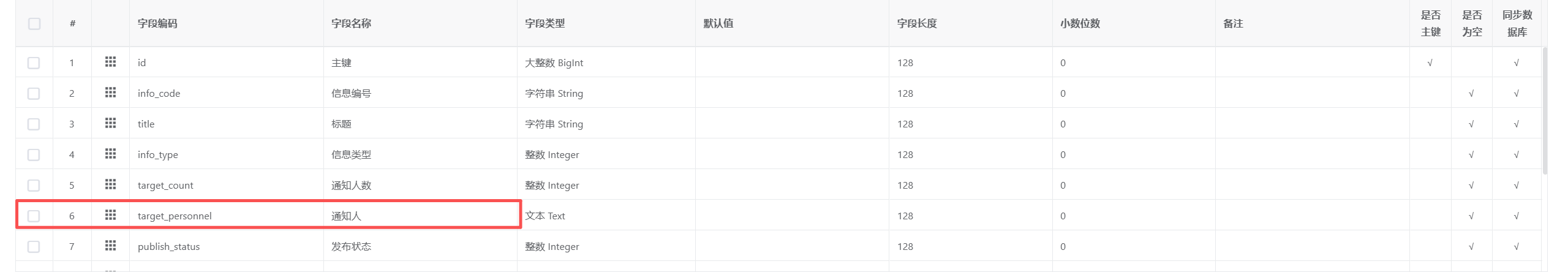
Task: Click the drag handle for target_count row
Action: pyautogui.click(x=110, y=184)
